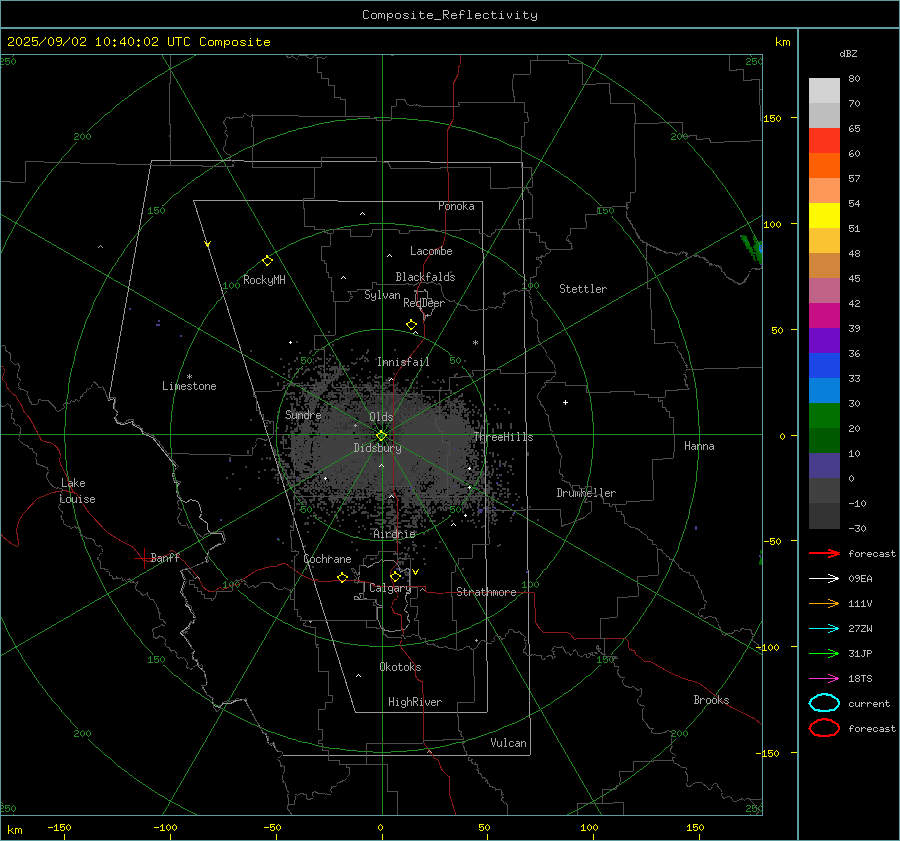Click the red cross marker at Banff
The image size is (900, 841).
tap(142, 558)
